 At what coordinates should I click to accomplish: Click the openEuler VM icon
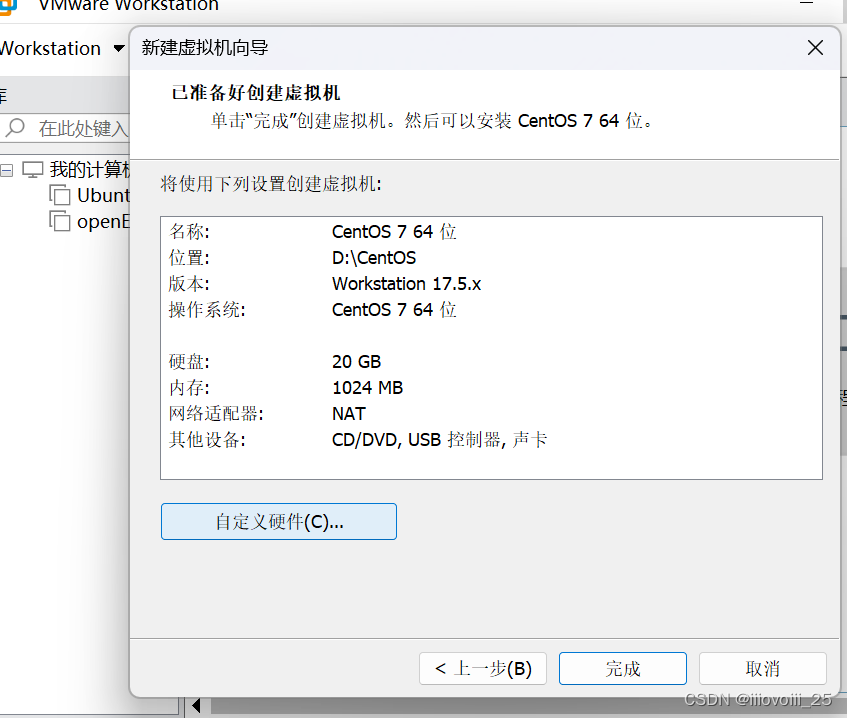tap(60, 221)
